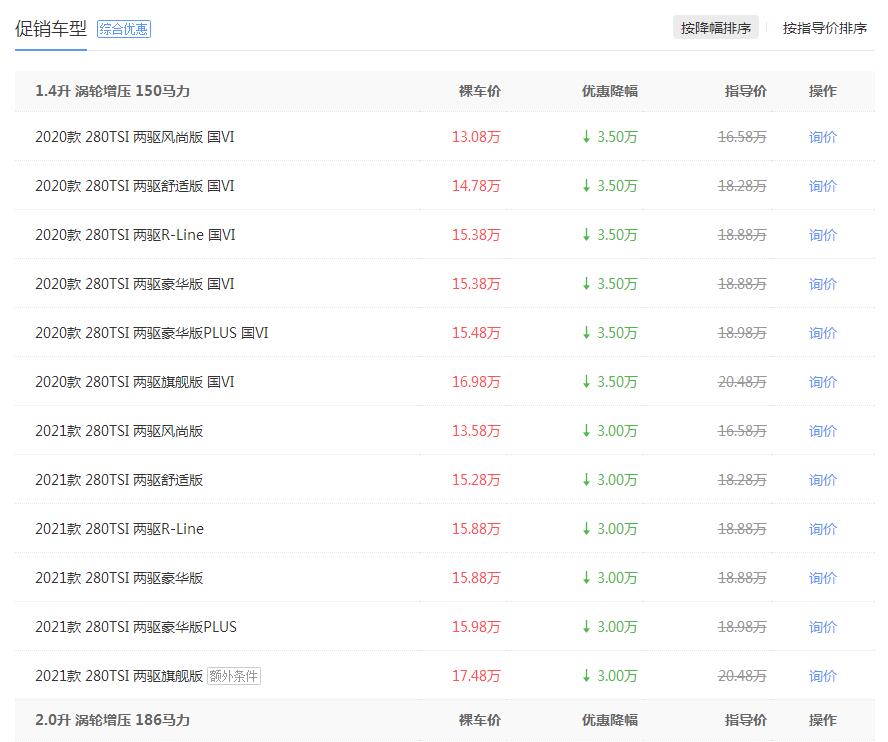Viewport: 888px width, 742px height.
Task: Click the 综合优惠 tag
Action: point(124,29)
